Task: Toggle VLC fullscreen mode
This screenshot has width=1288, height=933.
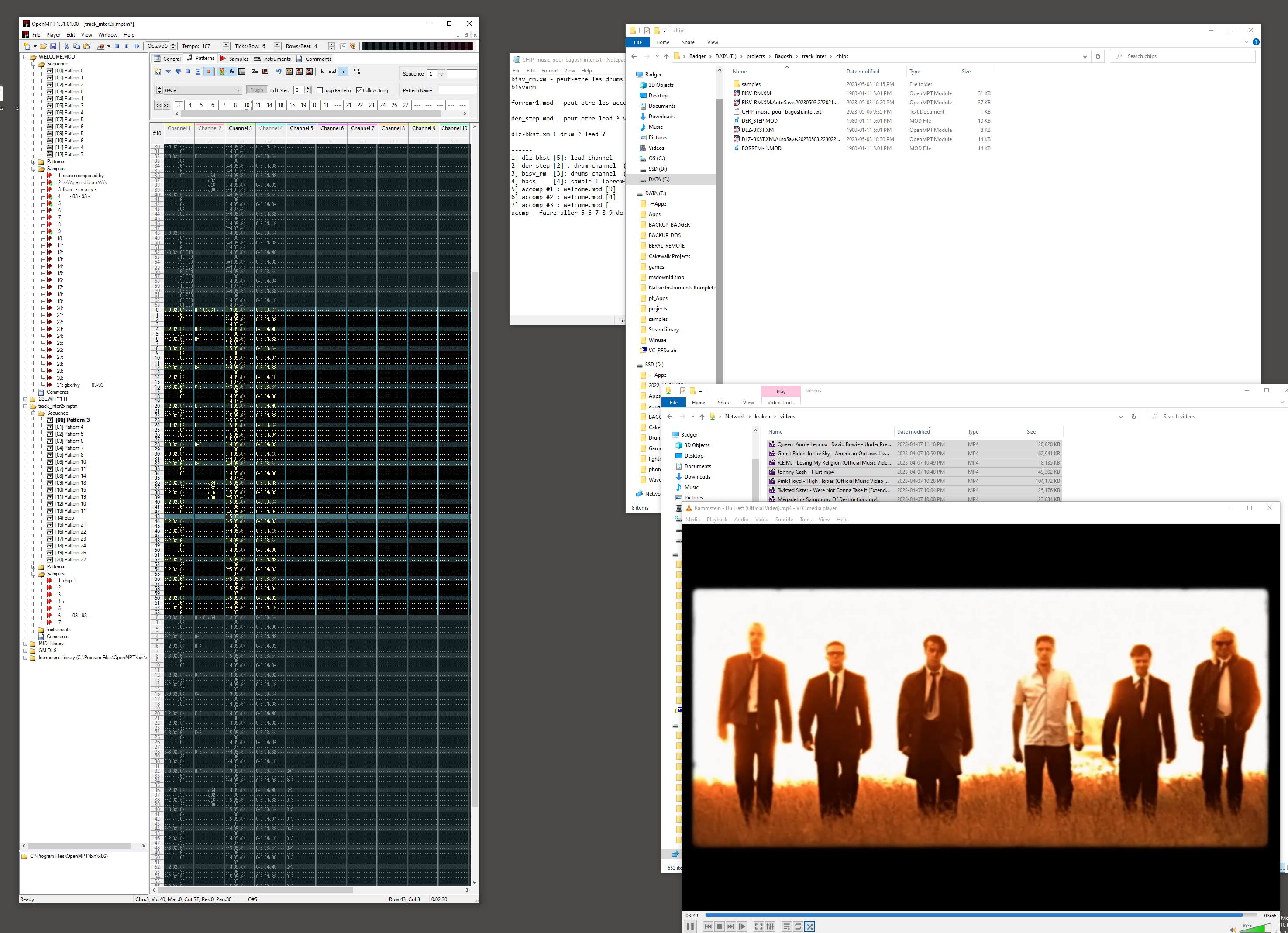Action: (759, 927)
